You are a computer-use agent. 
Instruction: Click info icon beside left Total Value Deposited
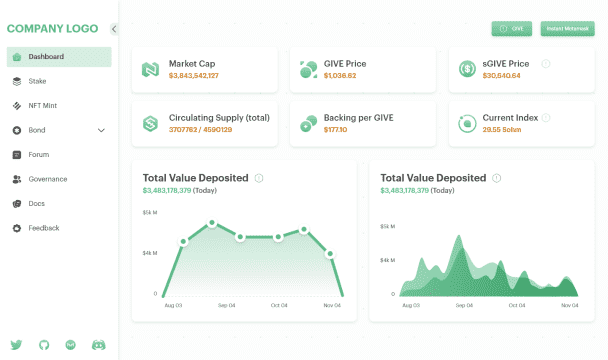click(259, 178)
